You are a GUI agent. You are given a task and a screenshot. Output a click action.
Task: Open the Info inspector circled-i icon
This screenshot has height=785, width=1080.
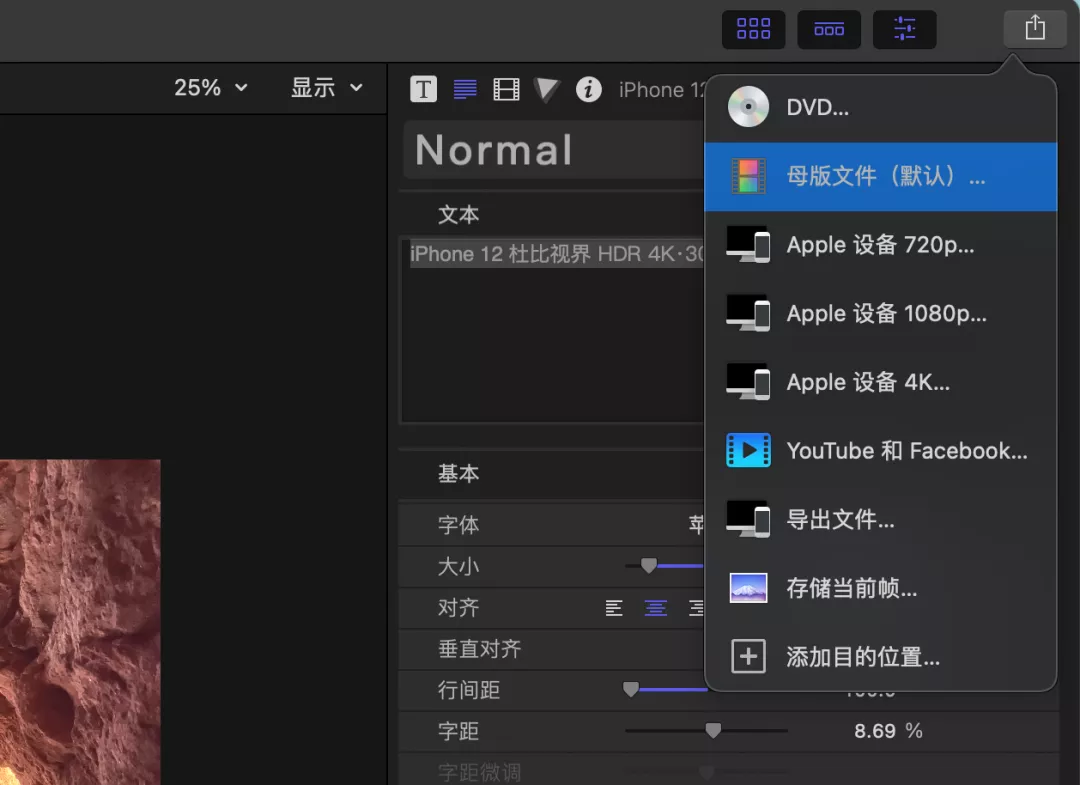[x=589, y=89]
